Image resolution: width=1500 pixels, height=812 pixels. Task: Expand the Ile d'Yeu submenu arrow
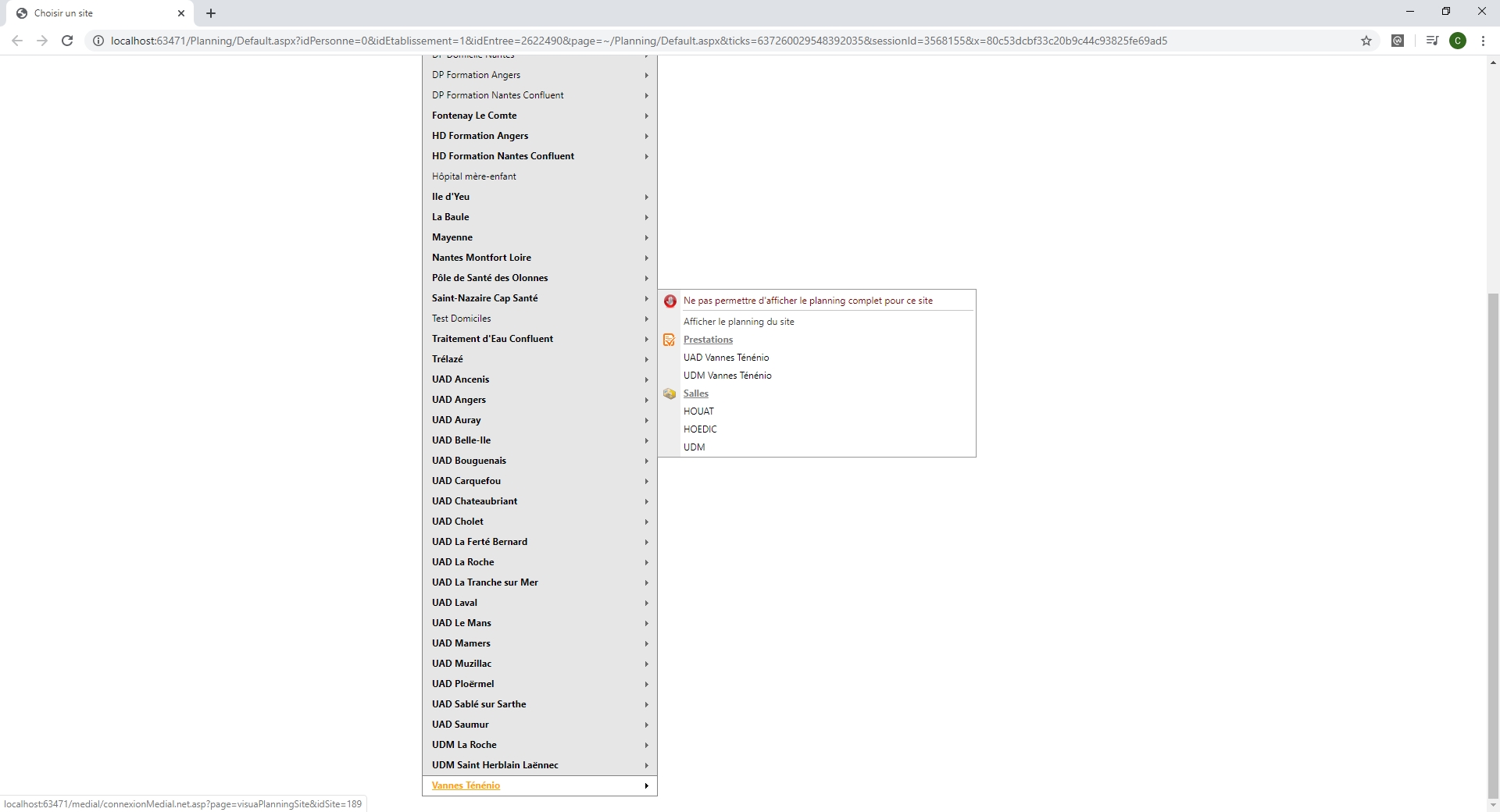click(x=647, y=197)
